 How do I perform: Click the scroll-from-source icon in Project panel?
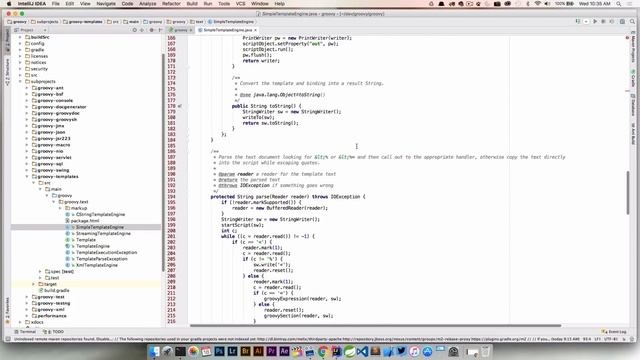point(134,30)
